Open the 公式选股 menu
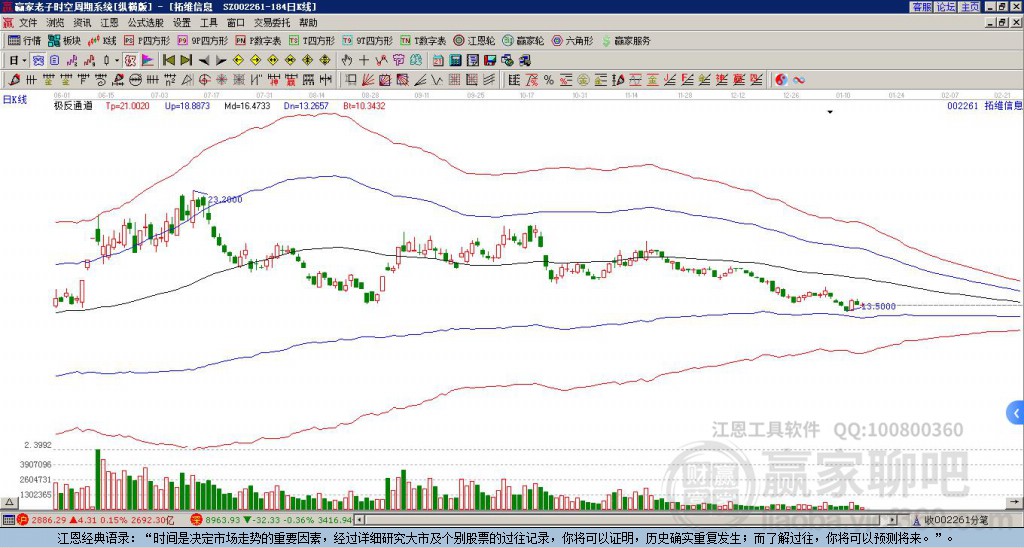 [x=146, y=23]
